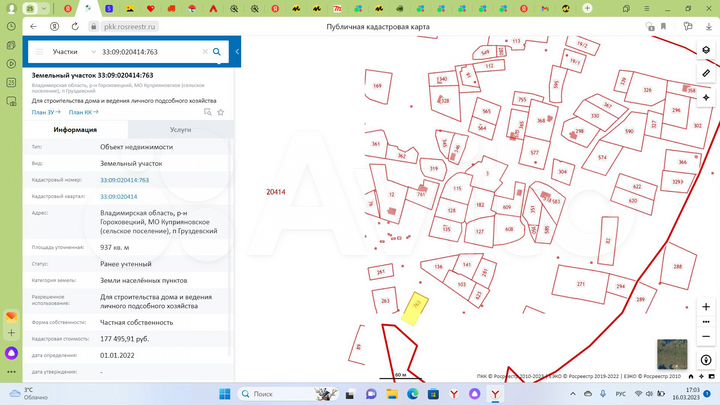
Task: Click the taskbar Поиск search box
Action: point(288,394)
